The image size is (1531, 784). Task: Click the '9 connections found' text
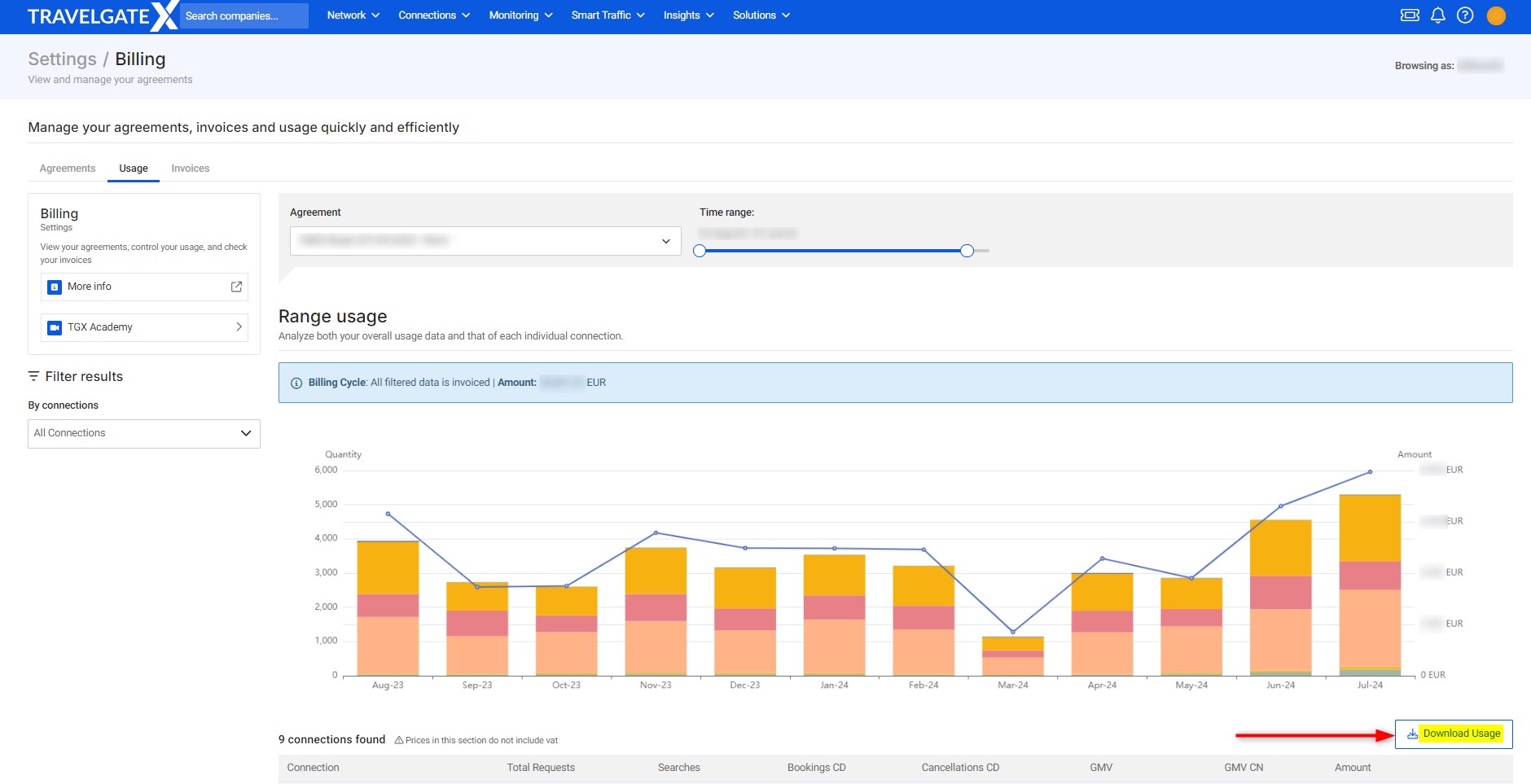point(331,739)
